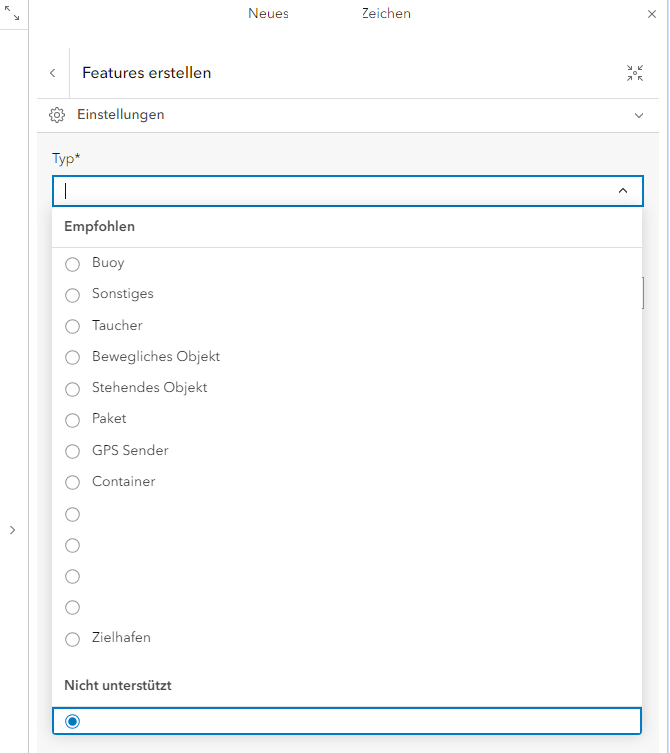Image resolution: width=670 pixels, height=753 pixels.
Task: Select the Stehendes Objekt radio option
Action: click(73, 389)
